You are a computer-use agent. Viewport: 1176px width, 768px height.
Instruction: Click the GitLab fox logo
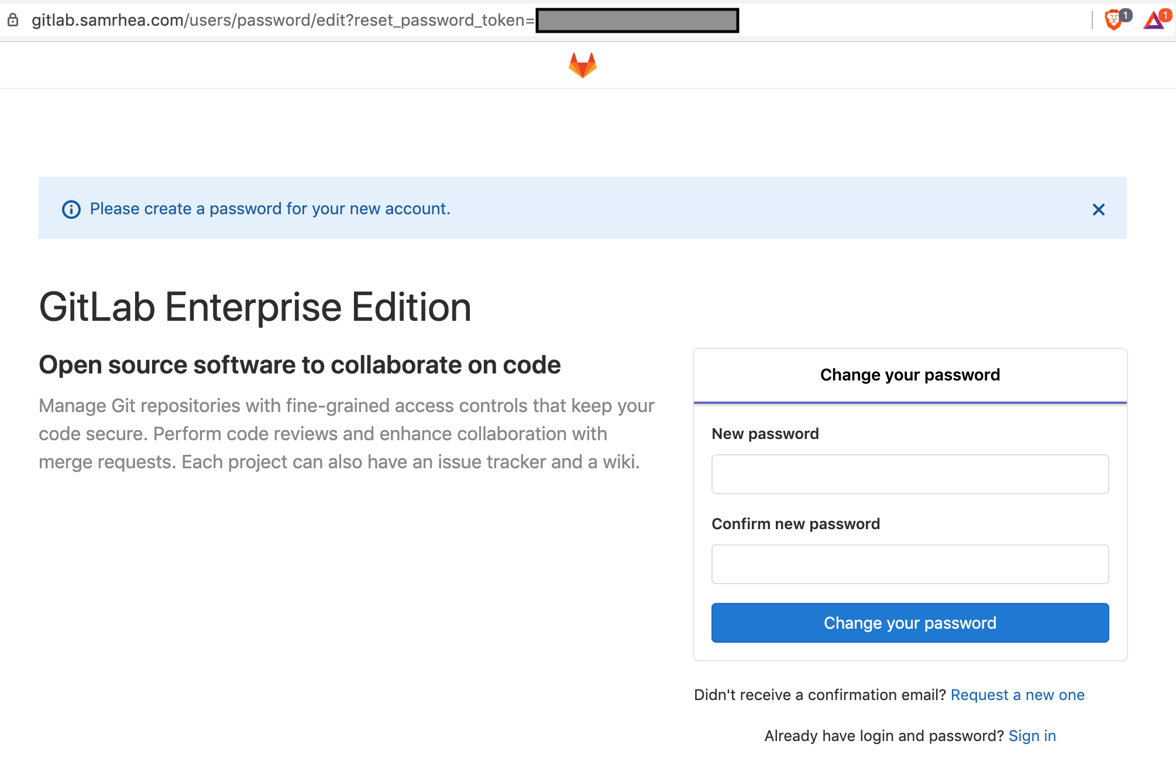583,65
